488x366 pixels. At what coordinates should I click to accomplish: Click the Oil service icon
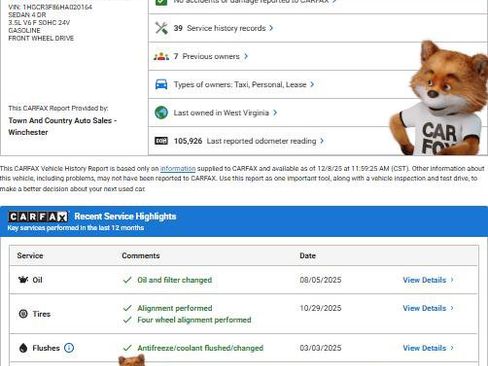pyautogui.click(x=23, y=280)
